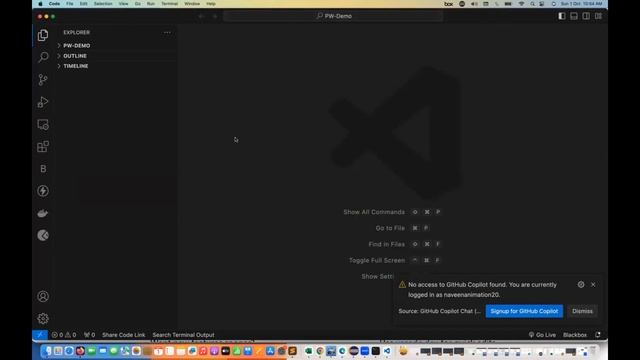Open the Remote Explorer view

coord(43,124)
